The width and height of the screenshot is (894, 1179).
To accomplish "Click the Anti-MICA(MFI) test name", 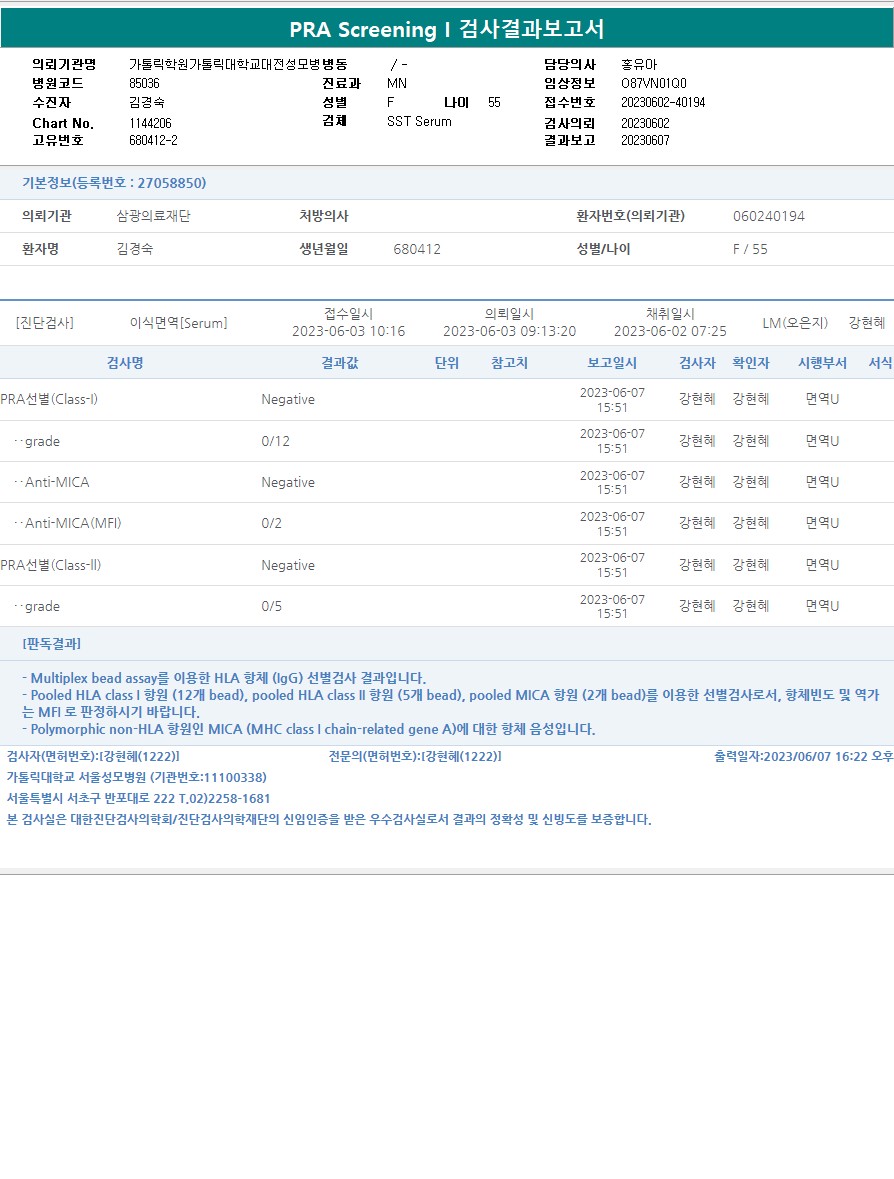I will pos(73,523).
